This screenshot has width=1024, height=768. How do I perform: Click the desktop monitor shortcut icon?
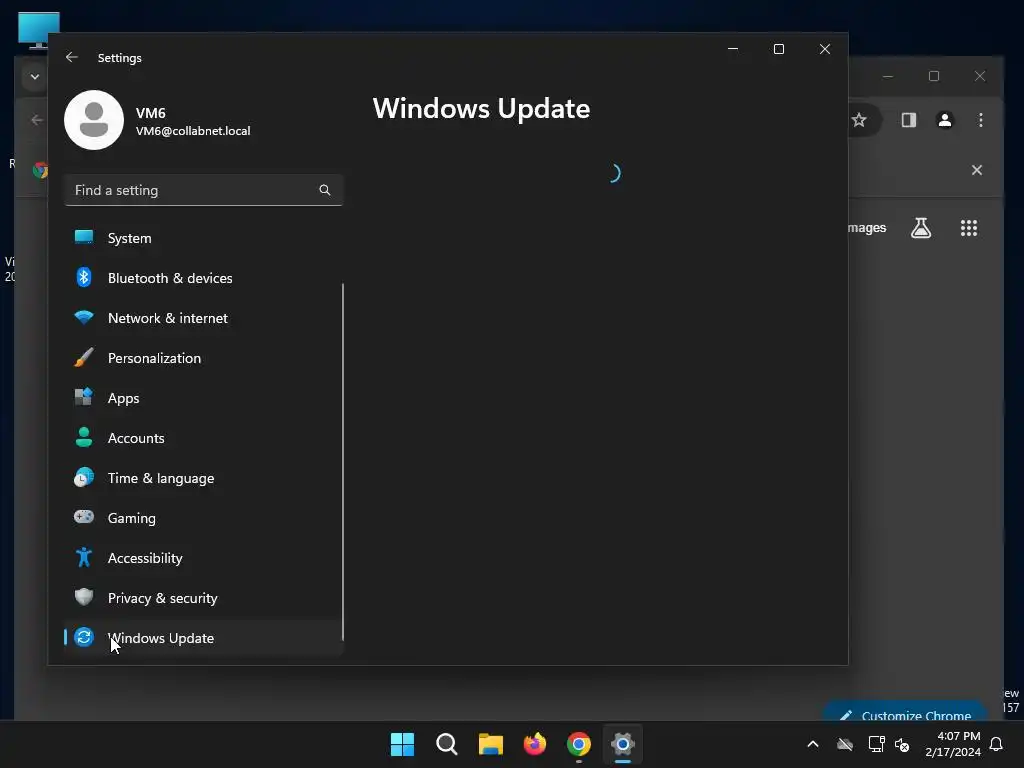coord(39,30)
